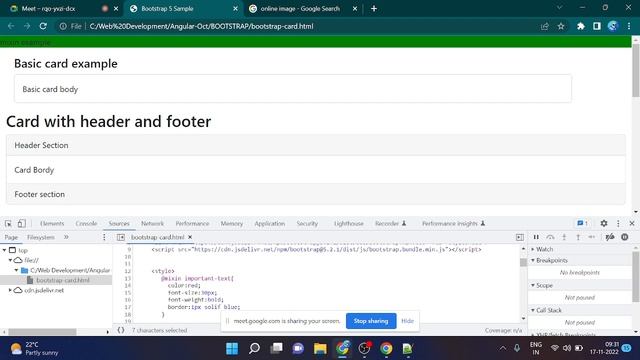Click Step into next function call
The width and height of the screenshot is (640, 360).
pos(564,237)
